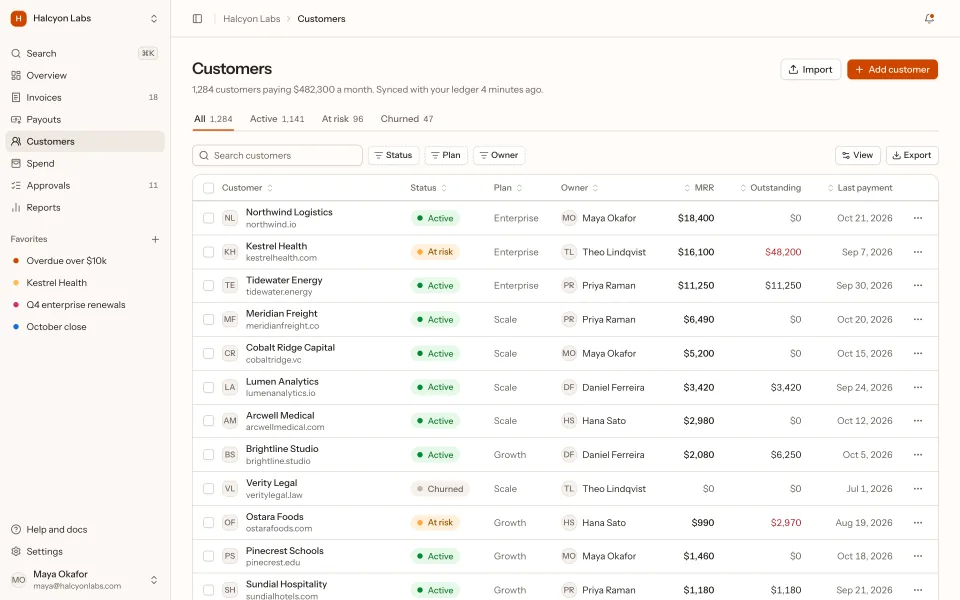This screenshot has height=600, width=960.
Task: Sort by the Outstanding column header
Action: pos(770,188)
